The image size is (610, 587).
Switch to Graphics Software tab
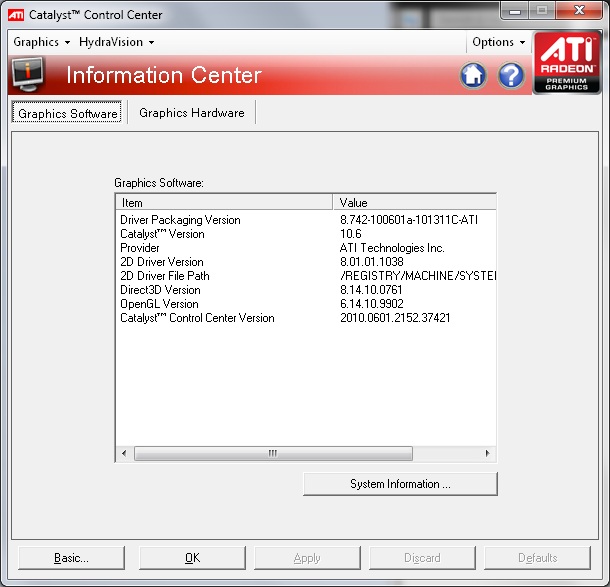point(67,113)
